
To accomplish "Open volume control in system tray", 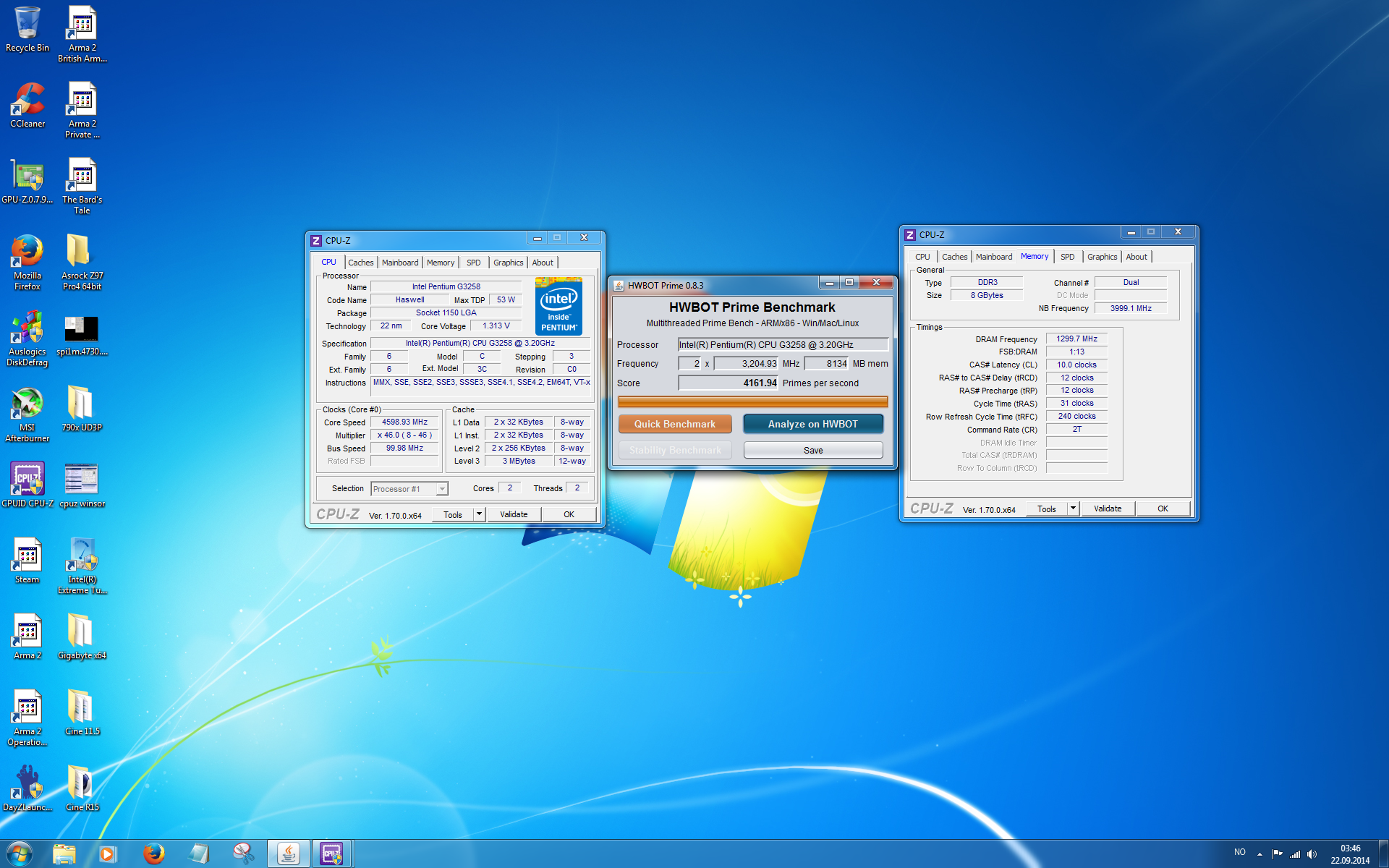I will coord(1312,854).
